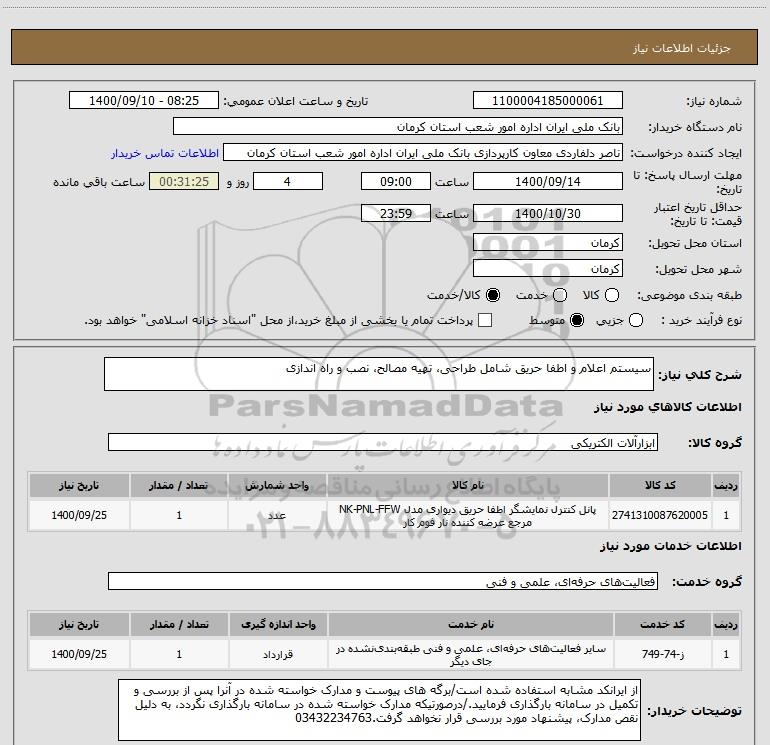Click the countdown timer 00:31:25
This screenshot has width=770, height=745.
(184, 182)
